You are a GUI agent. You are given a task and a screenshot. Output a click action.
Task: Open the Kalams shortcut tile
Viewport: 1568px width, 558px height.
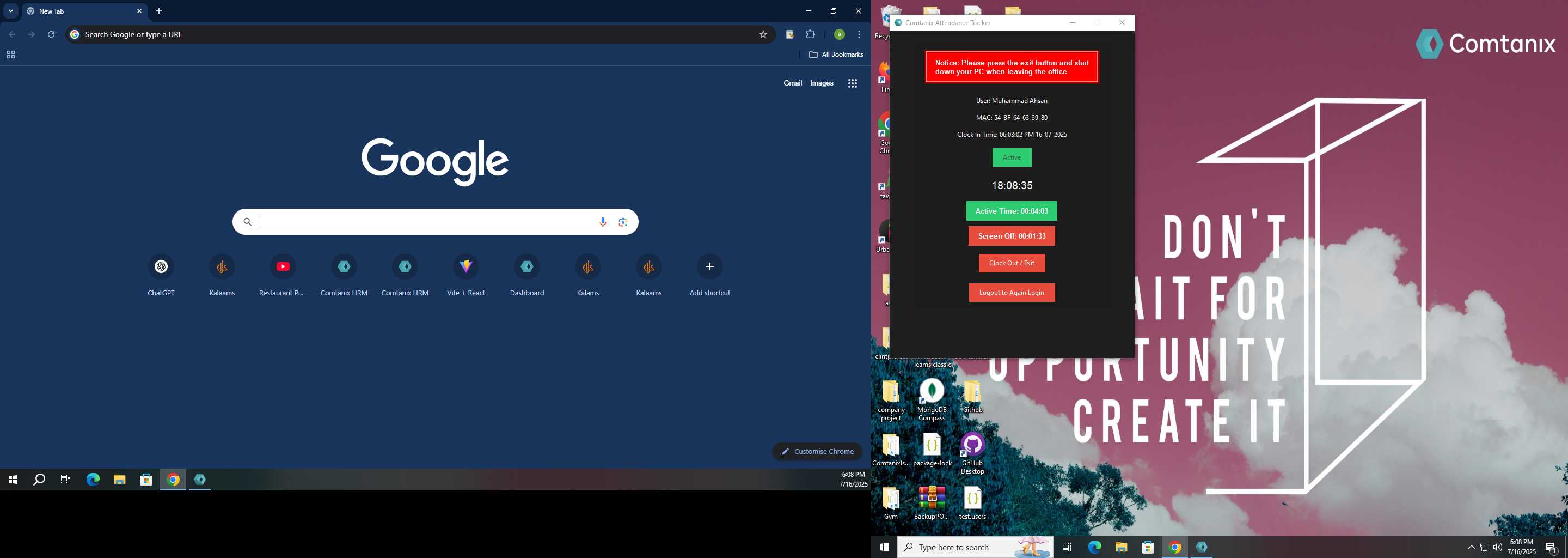(587, 275)
